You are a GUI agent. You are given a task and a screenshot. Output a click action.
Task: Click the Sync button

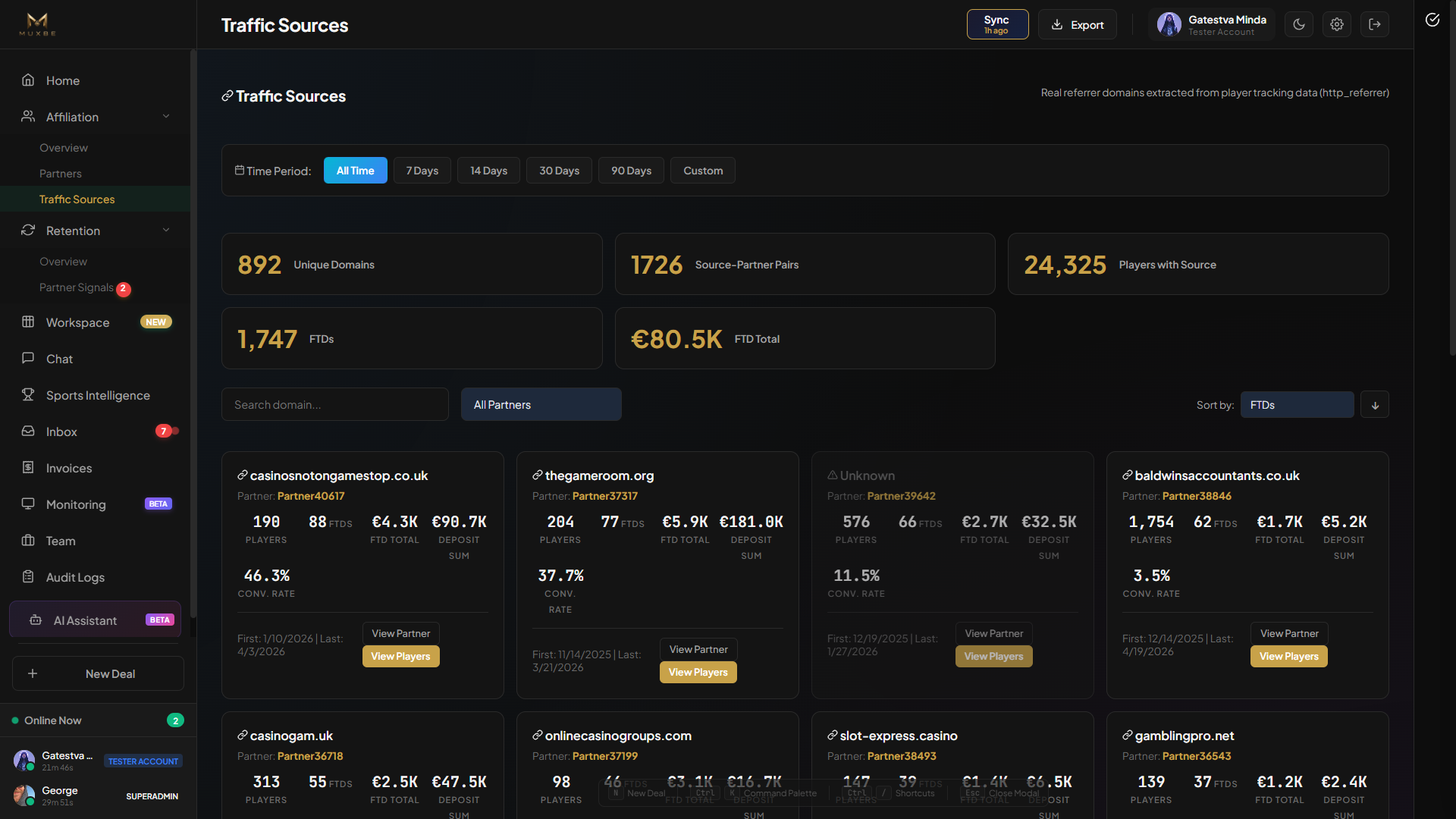click(997, 24)
